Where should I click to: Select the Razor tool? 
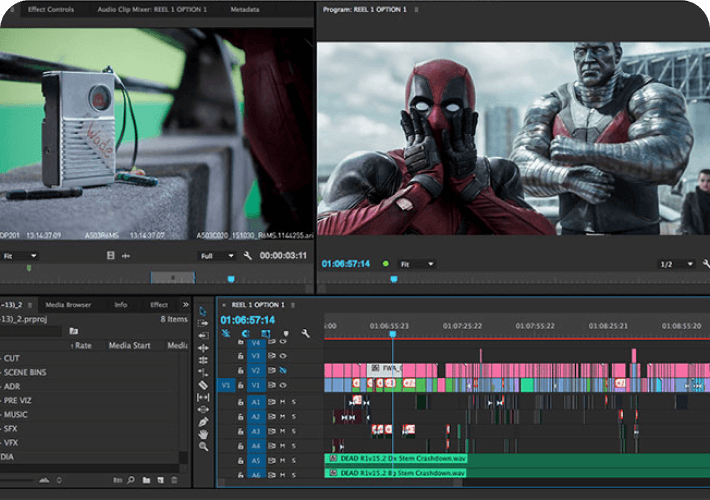pos(203,385)
